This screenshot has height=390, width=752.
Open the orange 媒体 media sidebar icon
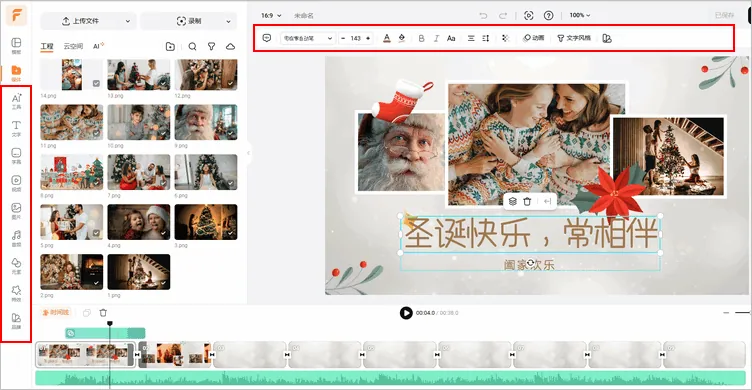(16, 73)
